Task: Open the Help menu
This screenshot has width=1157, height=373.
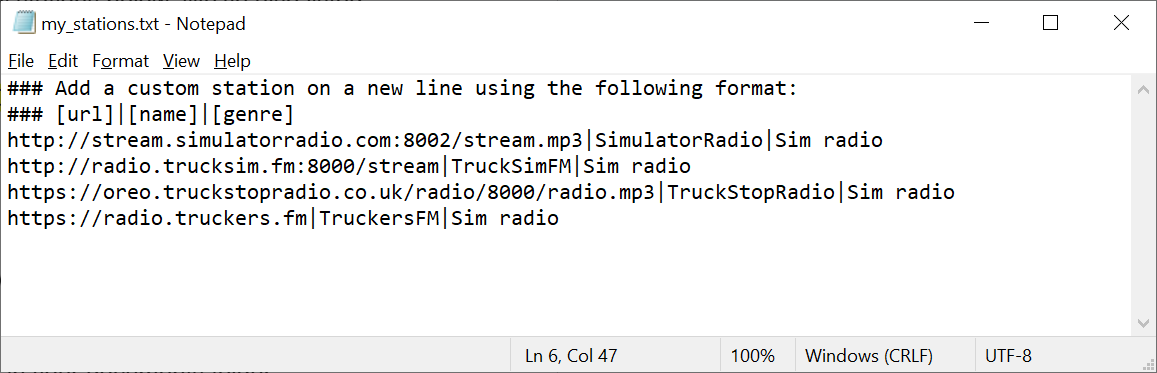Action: (x=232, y=60)
